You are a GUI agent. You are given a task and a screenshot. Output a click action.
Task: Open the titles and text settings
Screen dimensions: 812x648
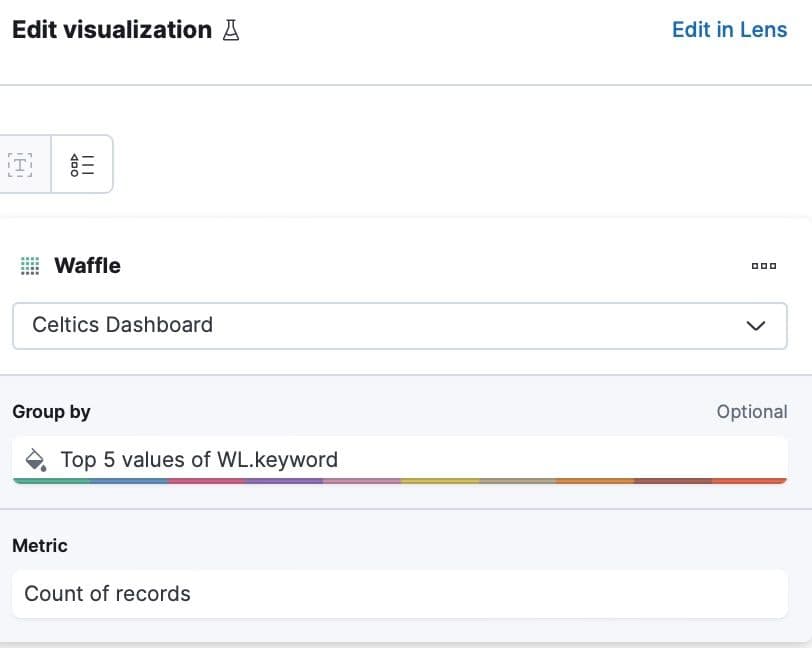[21, 164]
